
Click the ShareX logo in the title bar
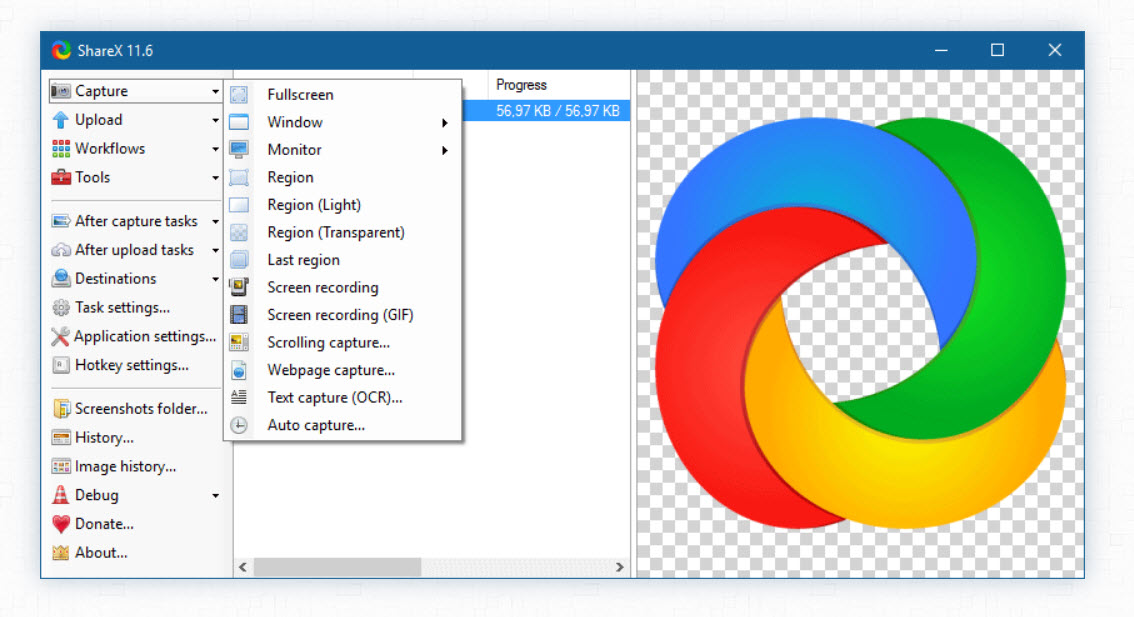tap(61, 51)
